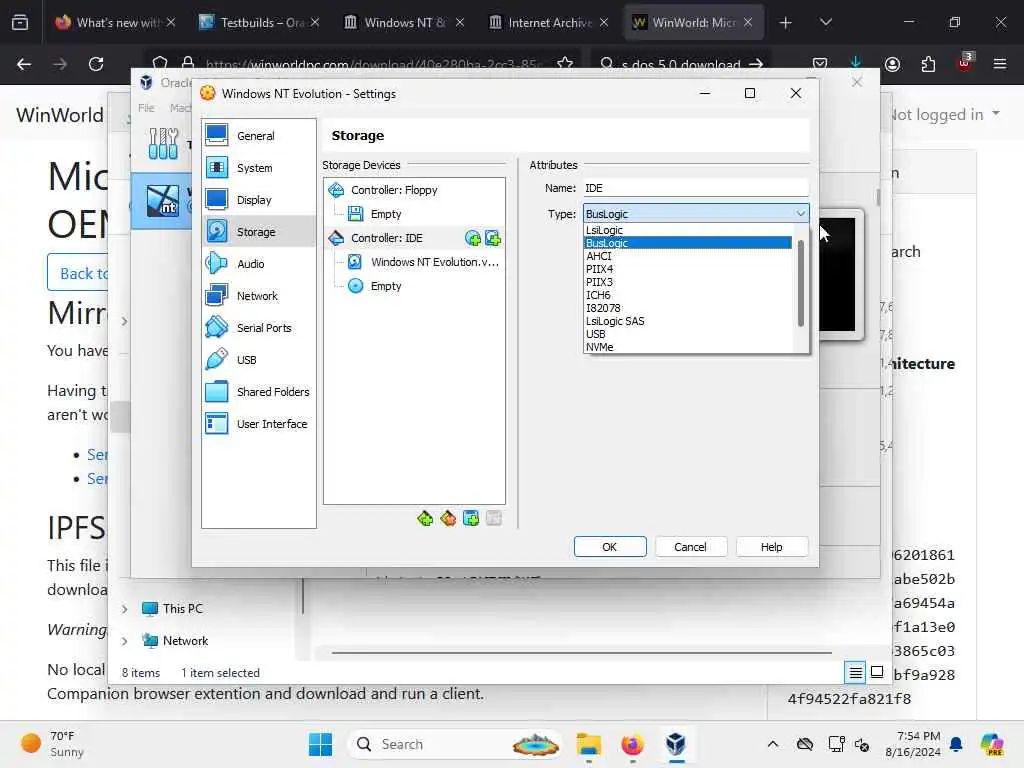Confirm settings with OK button
1024x768 pixels.
point(610,547)
